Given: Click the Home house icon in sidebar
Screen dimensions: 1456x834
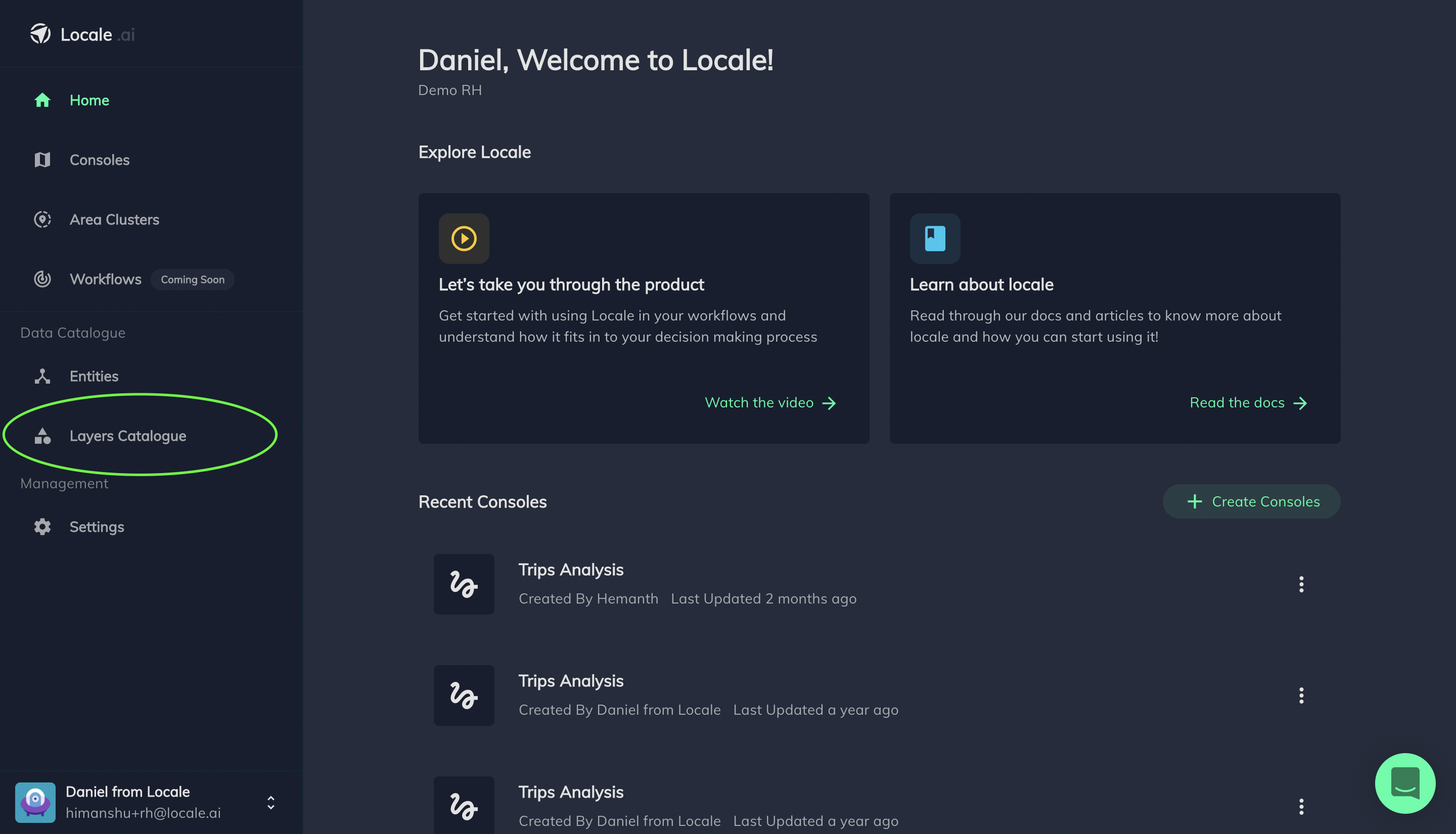Looking at the screenshot, I should pyautogui.click(x=42, y=100).
